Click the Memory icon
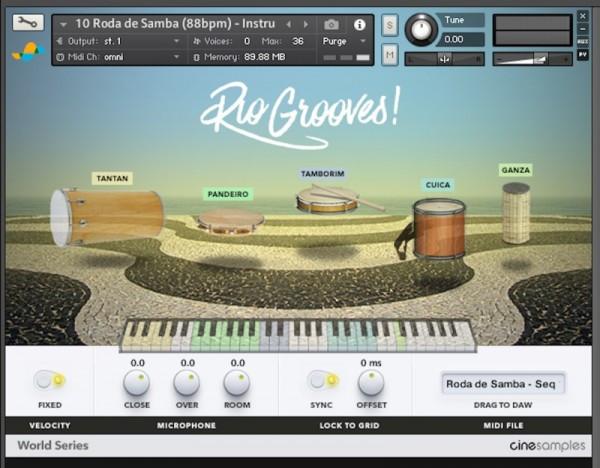This screenshot has width=600, height=468. pyautogui.click(x=196, y=57)
